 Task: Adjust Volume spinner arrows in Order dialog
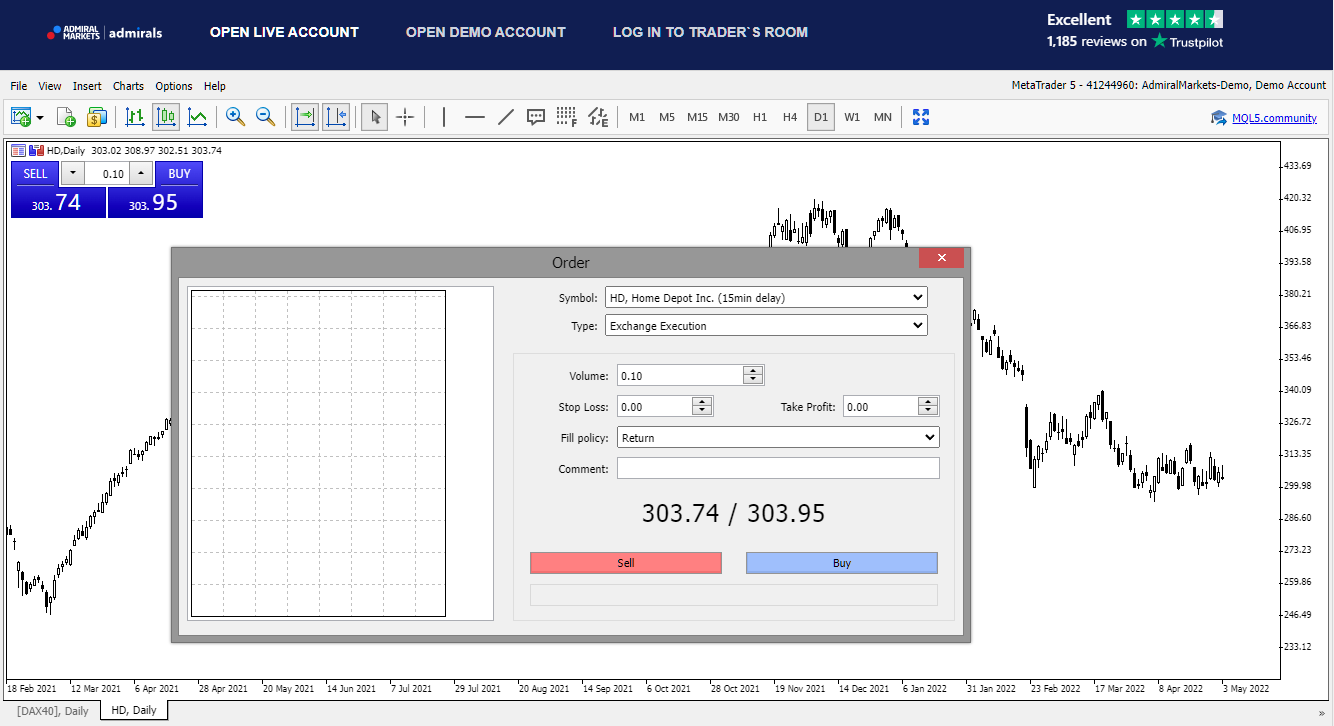(x=754, y=375)
